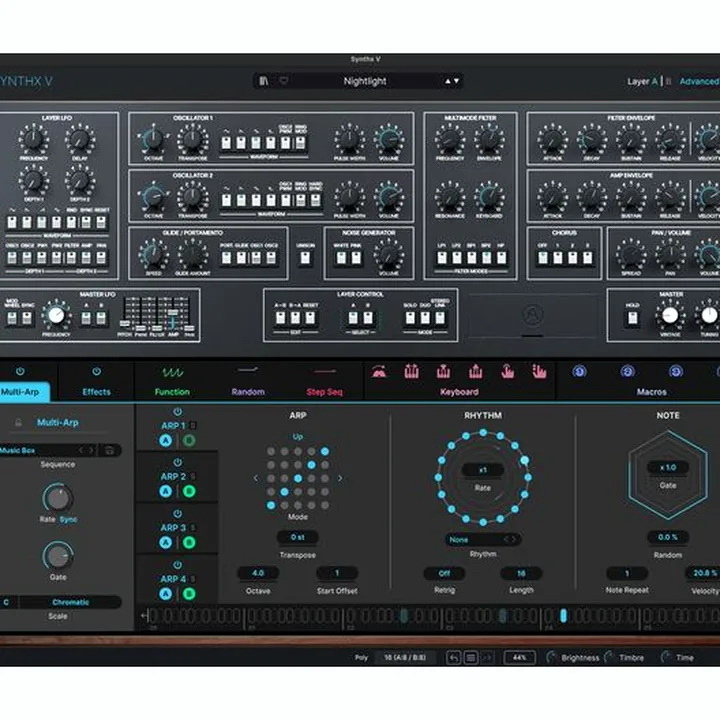Viewport: 720px width, 720px height.
Task: Go to previous arp mode with left chevron
Action: pos(256,478)
